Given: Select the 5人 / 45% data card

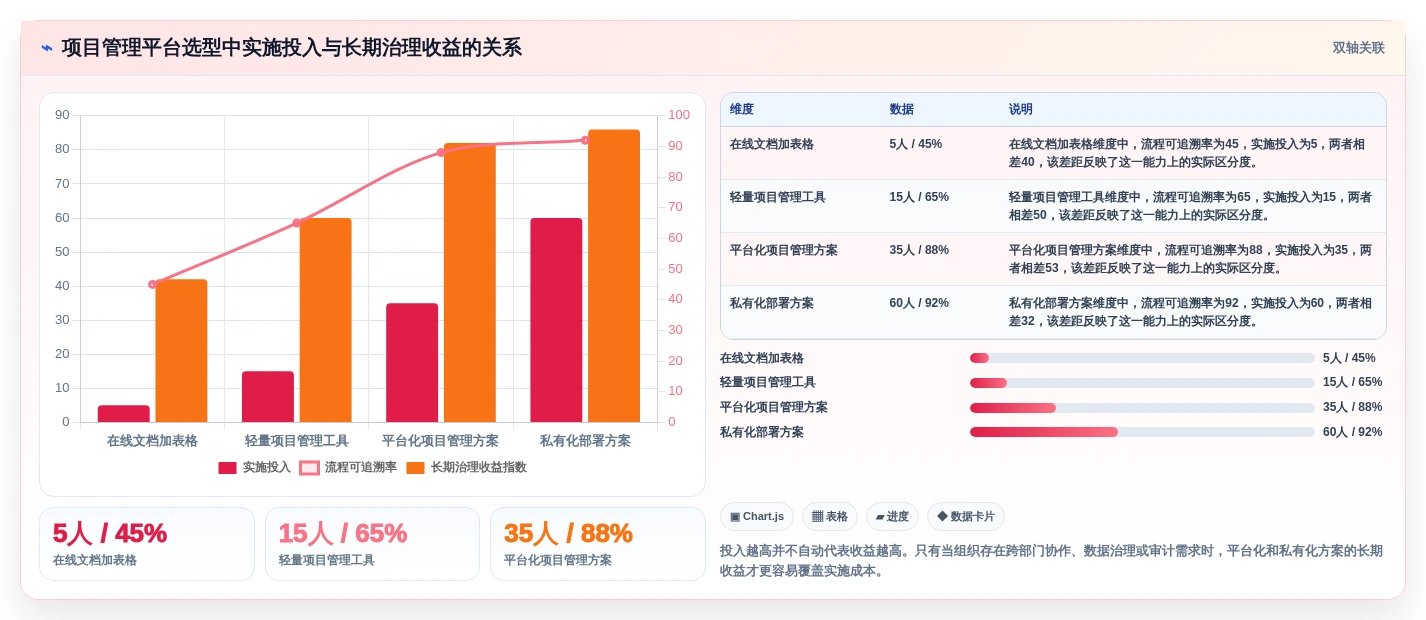Looking at the screenshot, I should click(x=147, y=544).
